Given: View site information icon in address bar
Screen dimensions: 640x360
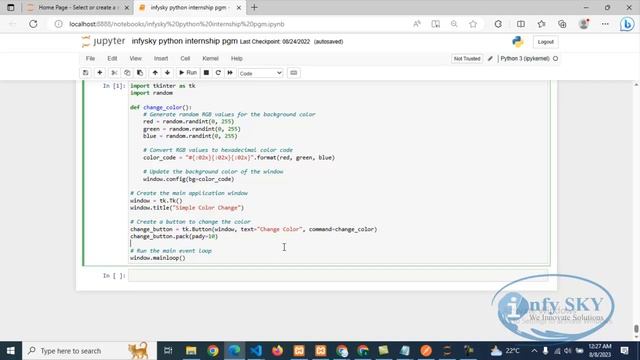Looking at the screenshot, I should (x=58, y=24).
